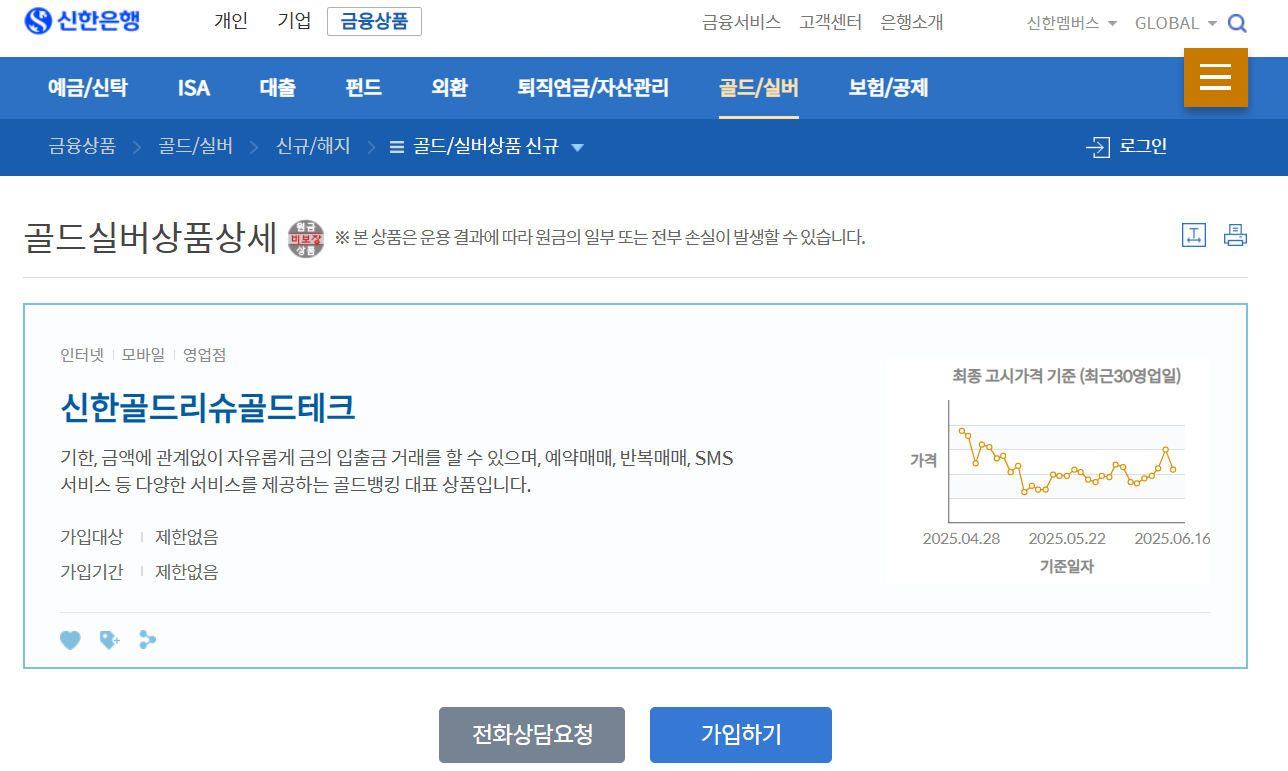Click the 로그인 arrow icon
Image resolution: width=1288 pixels, height=771 pixels.
click(1100, 146)
